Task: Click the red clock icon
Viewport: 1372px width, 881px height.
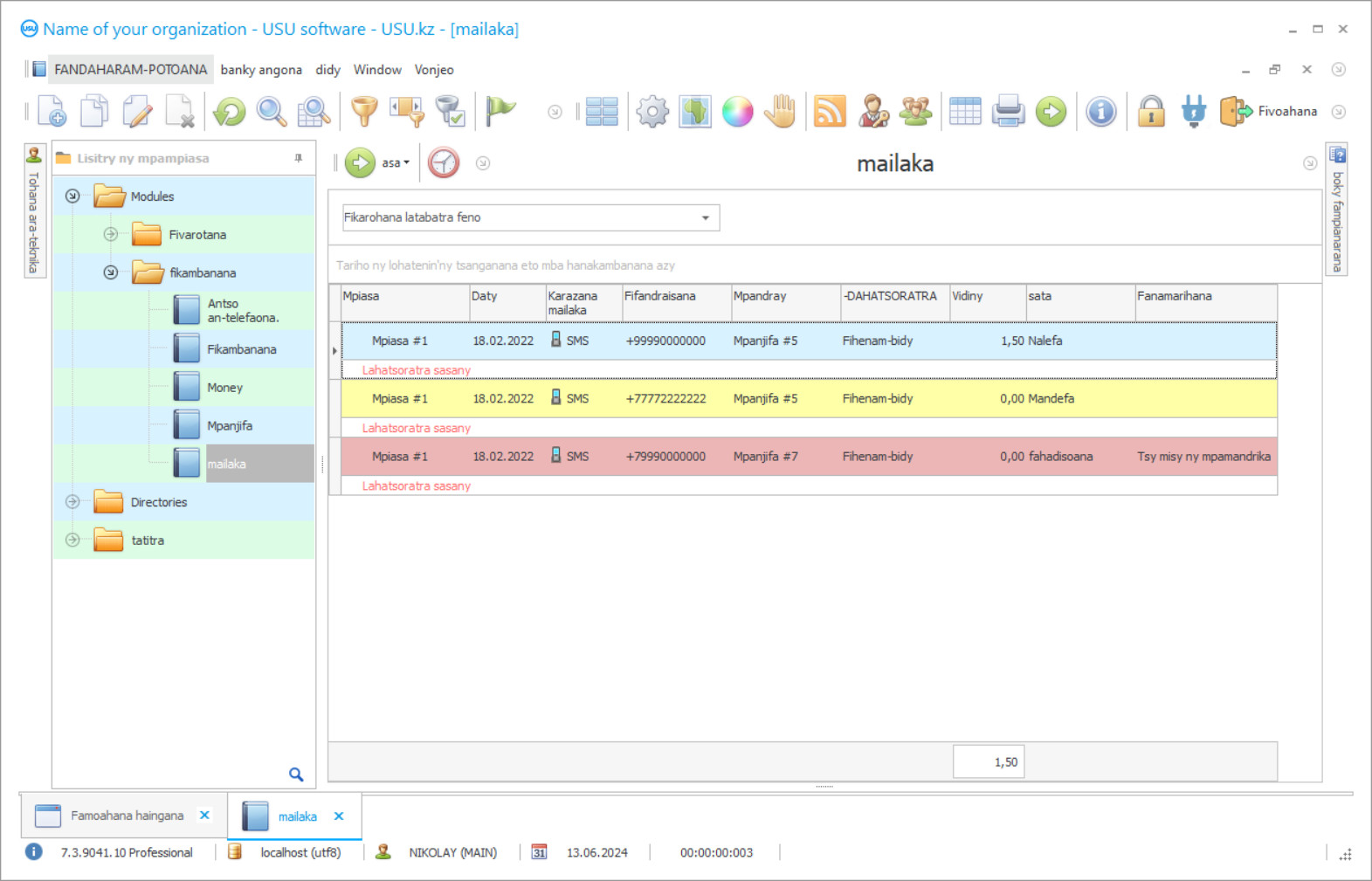Action: coord(444,163)
